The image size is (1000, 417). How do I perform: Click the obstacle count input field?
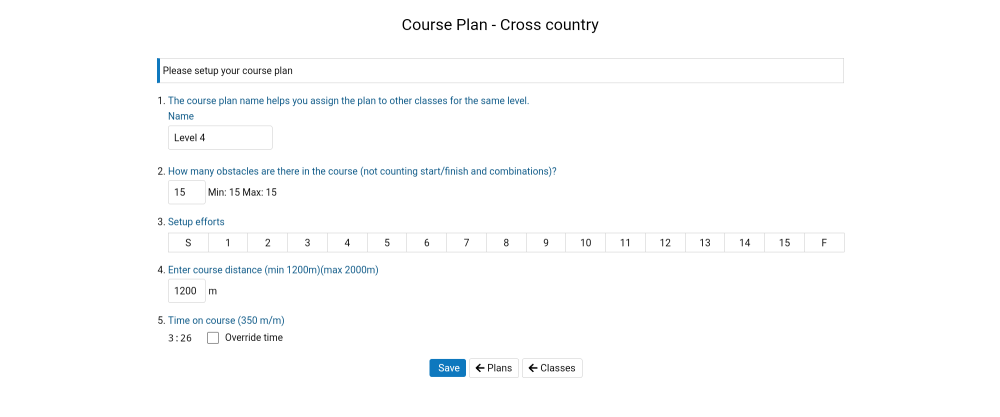tap(186, 192)
